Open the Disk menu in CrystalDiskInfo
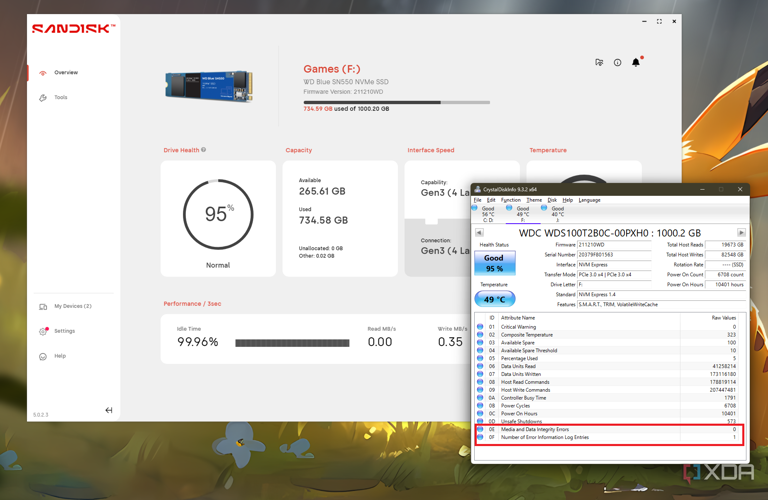This screenshot has height=500, width=768. point(552,200)
